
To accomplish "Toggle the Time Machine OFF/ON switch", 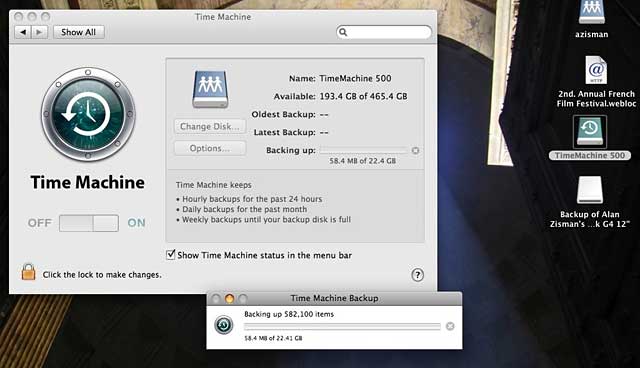I will click(89, 223).
